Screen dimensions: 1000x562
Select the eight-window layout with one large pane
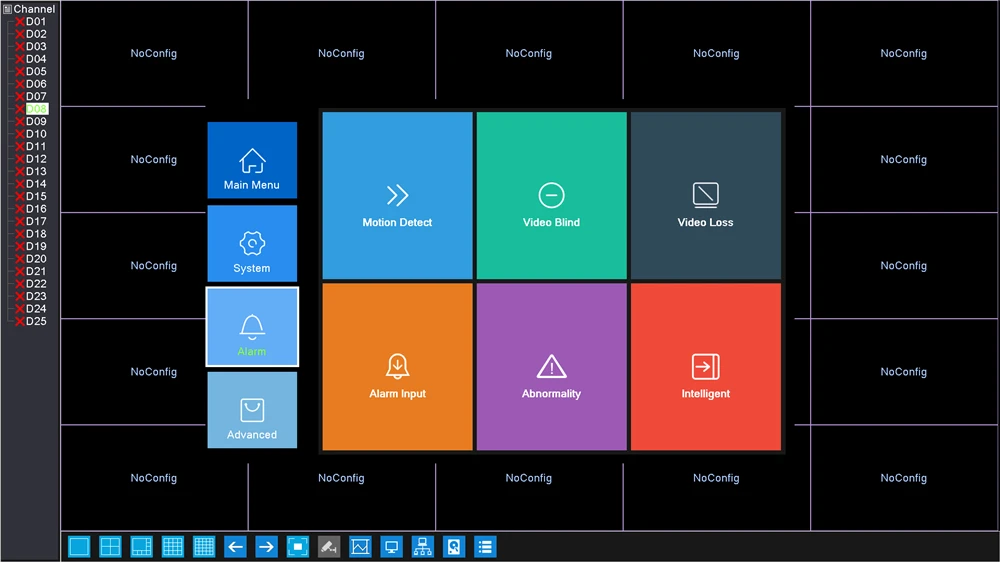point(142,547)
